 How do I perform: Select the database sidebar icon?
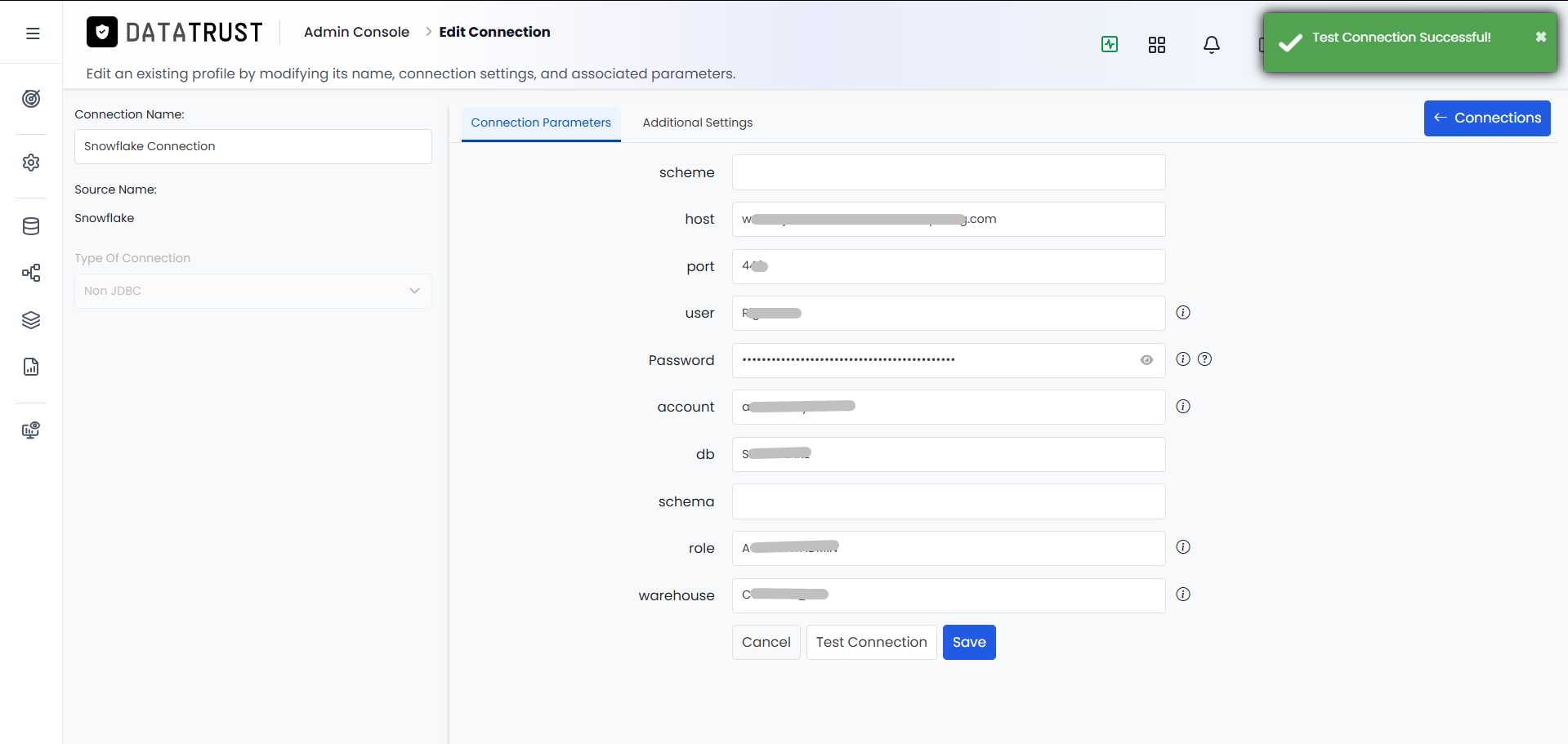point(31,226)
